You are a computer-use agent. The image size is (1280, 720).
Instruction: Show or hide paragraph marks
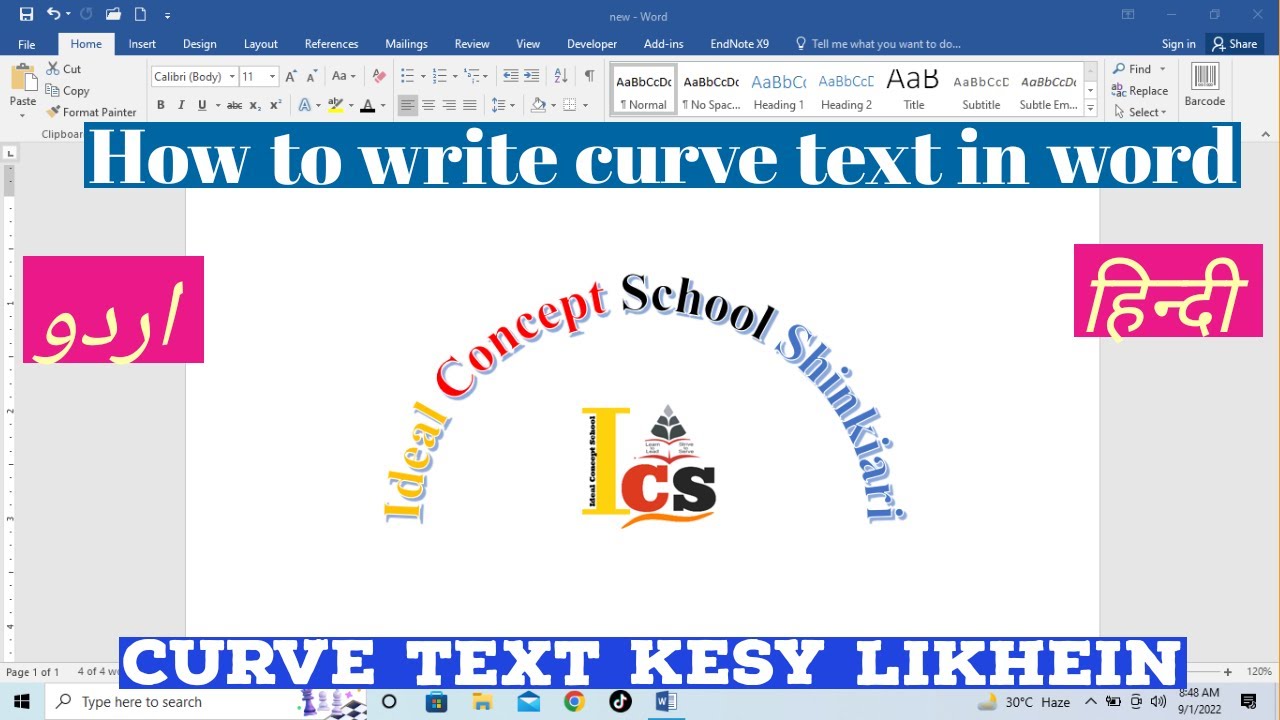pyautogui.click(x=589, y=76)
